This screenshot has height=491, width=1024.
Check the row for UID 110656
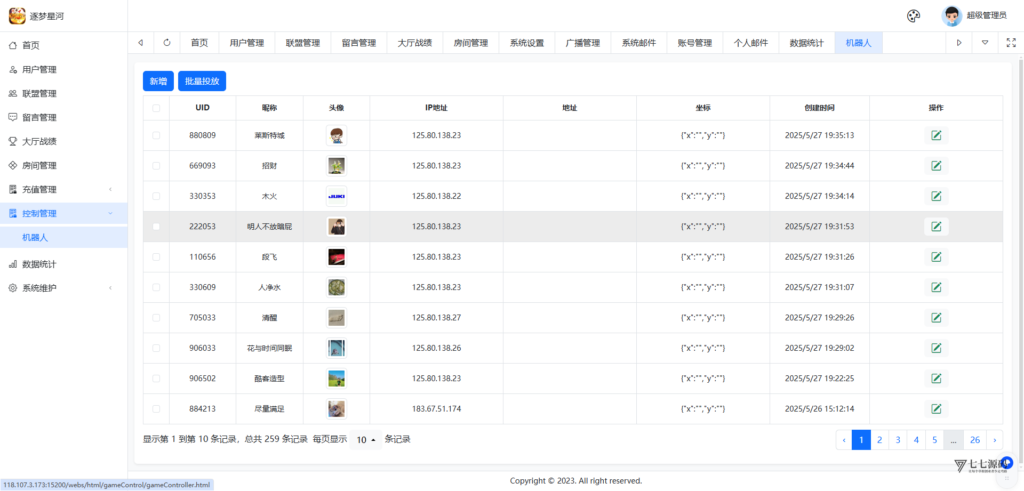click(x=156, y=257)
